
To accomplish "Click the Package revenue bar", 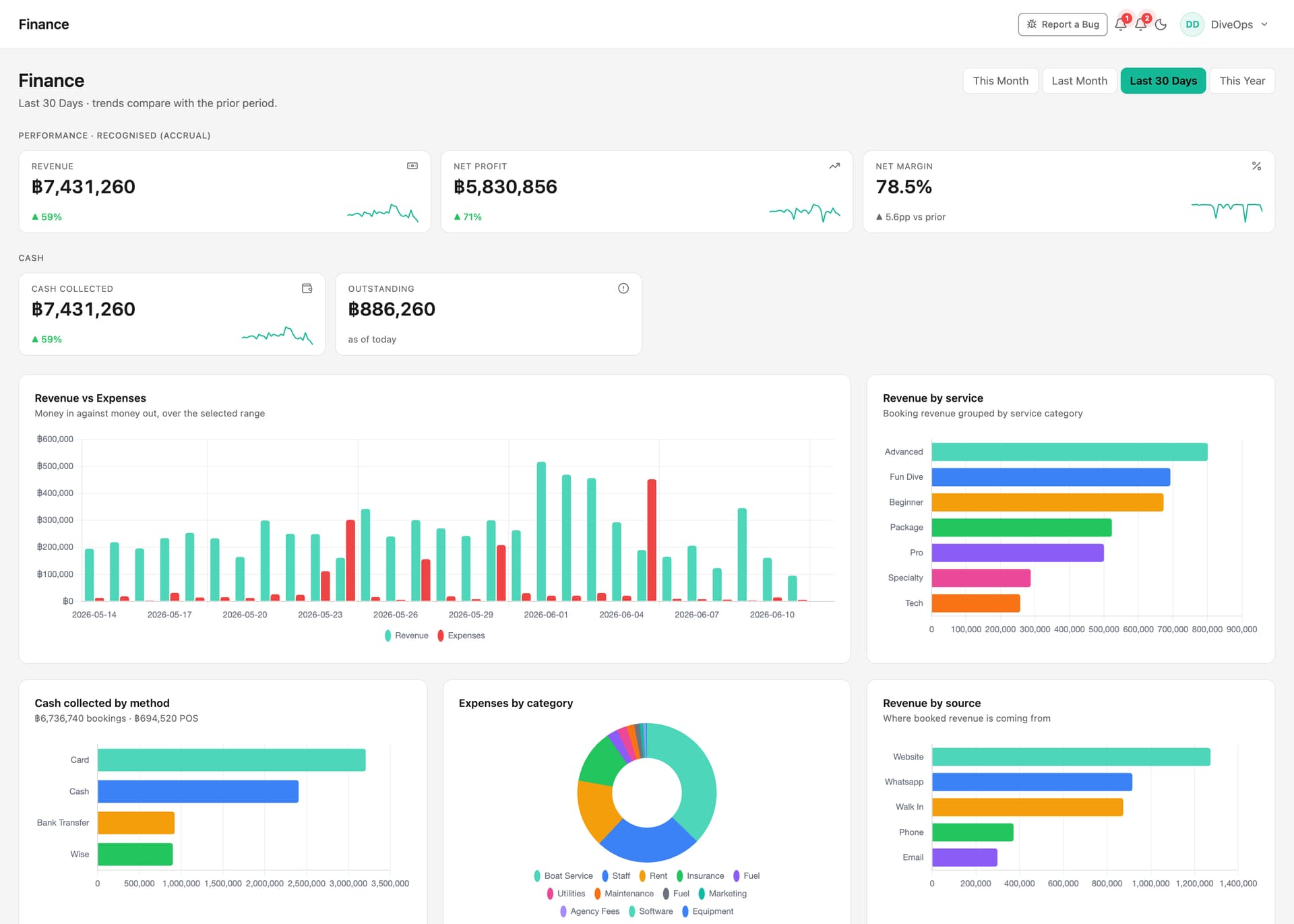I will [x=1022, y=528].
